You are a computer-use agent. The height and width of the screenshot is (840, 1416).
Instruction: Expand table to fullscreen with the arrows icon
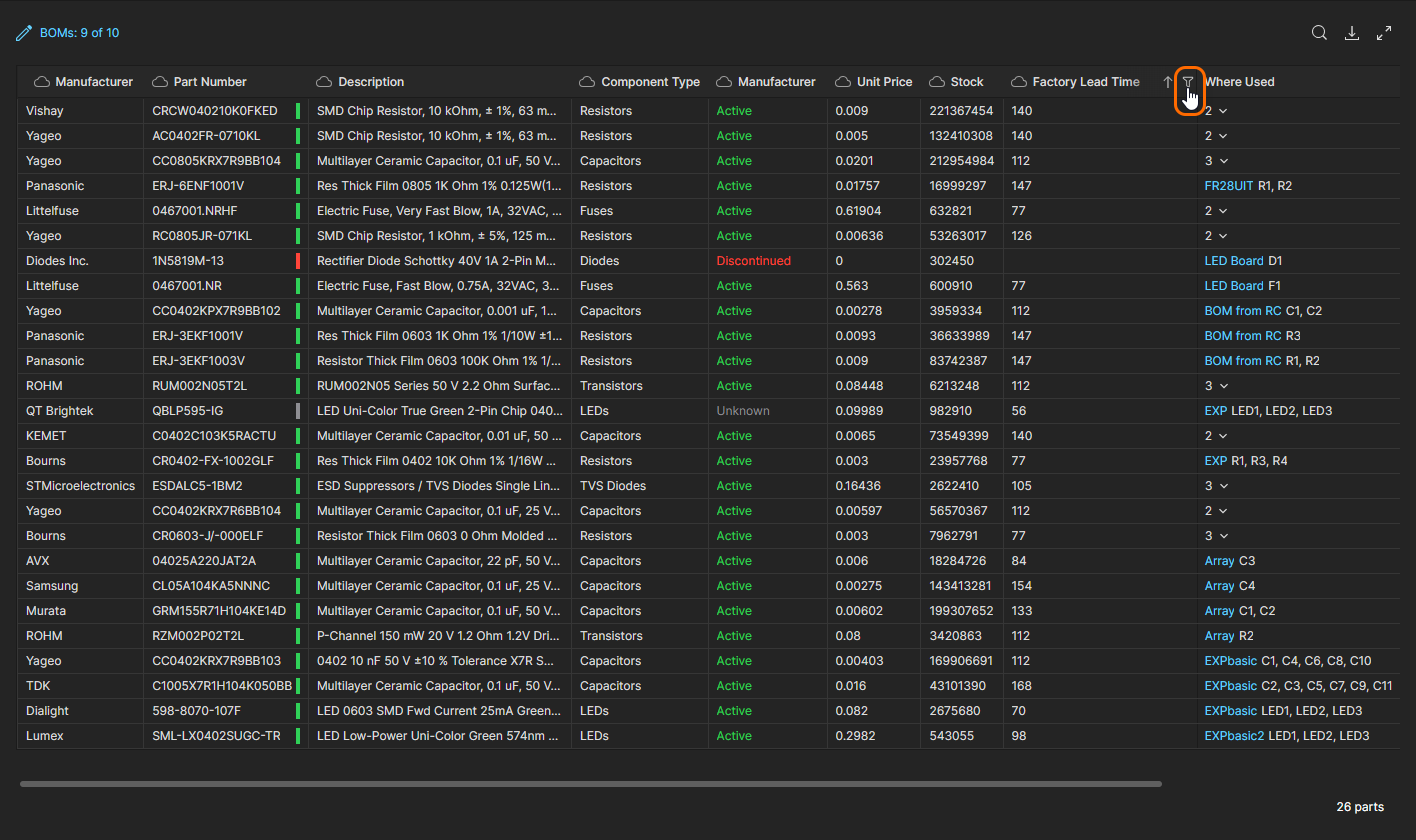click(x=1384, y=33)
